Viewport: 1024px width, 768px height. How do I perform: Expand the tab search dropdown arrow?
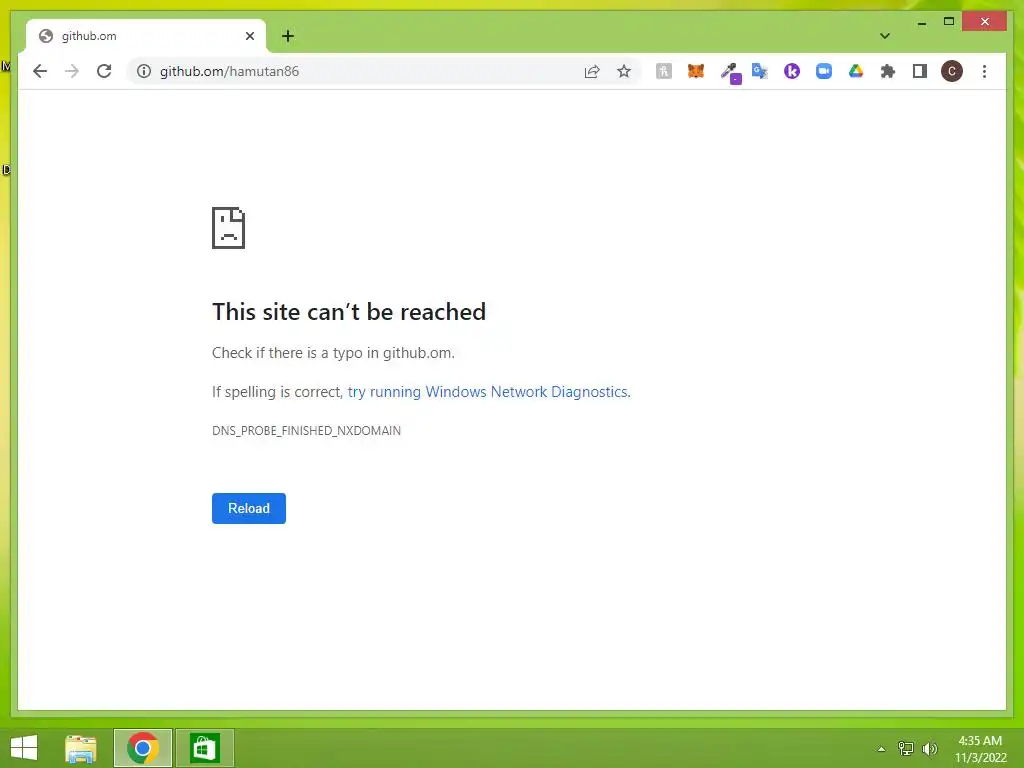coord(885,36)
